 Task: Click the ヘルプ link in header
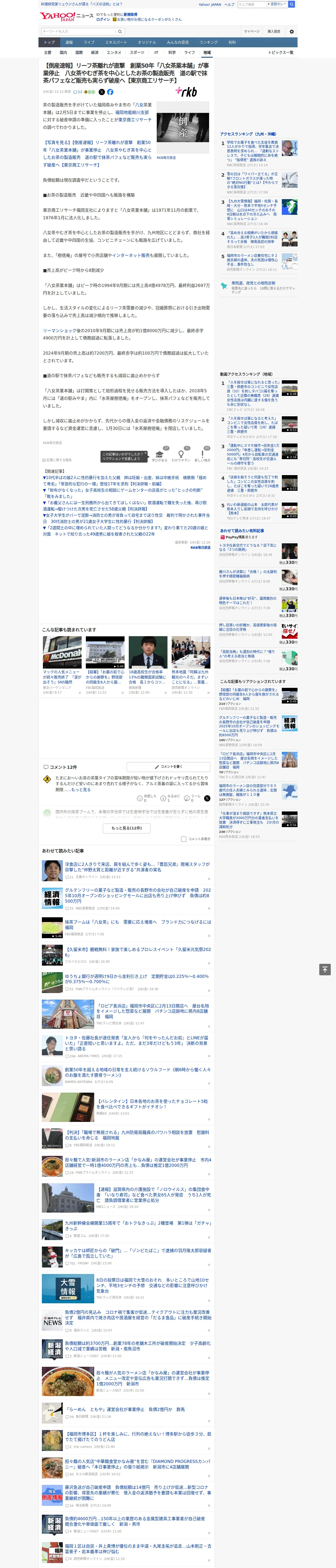pos(229,4)
